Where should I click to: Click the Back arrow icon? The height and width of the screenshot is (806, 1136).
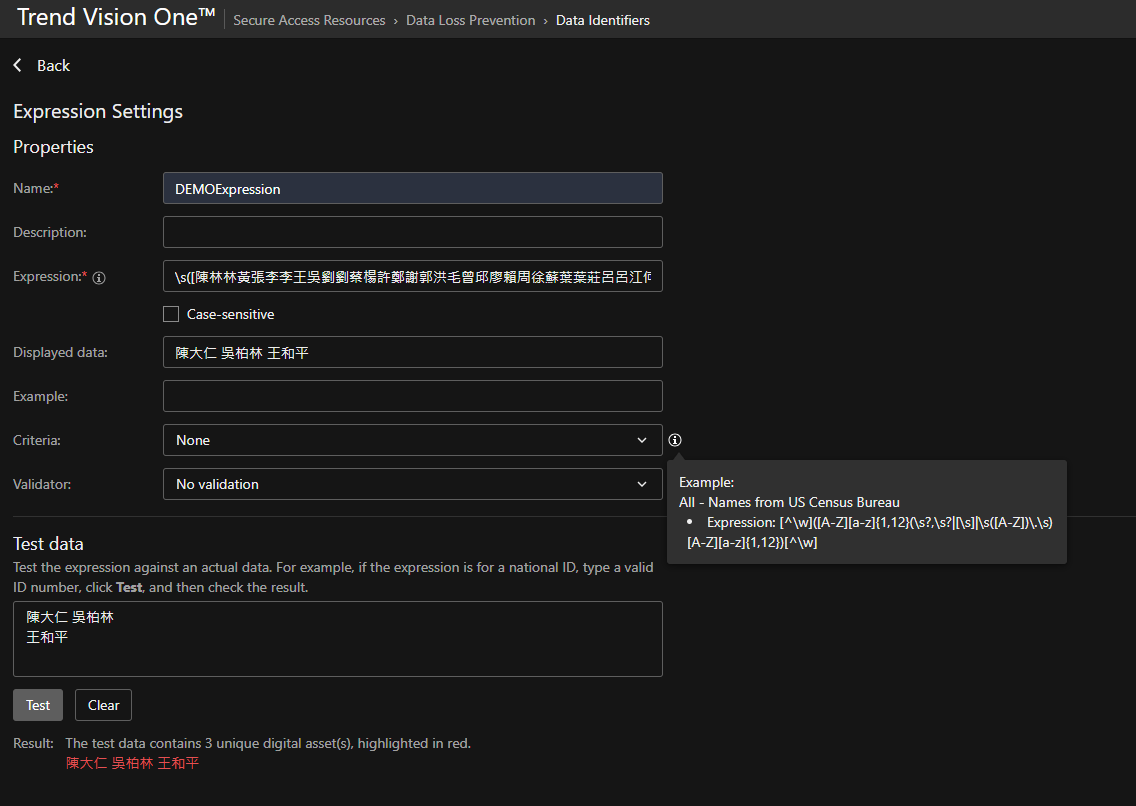tap(18, 65)
